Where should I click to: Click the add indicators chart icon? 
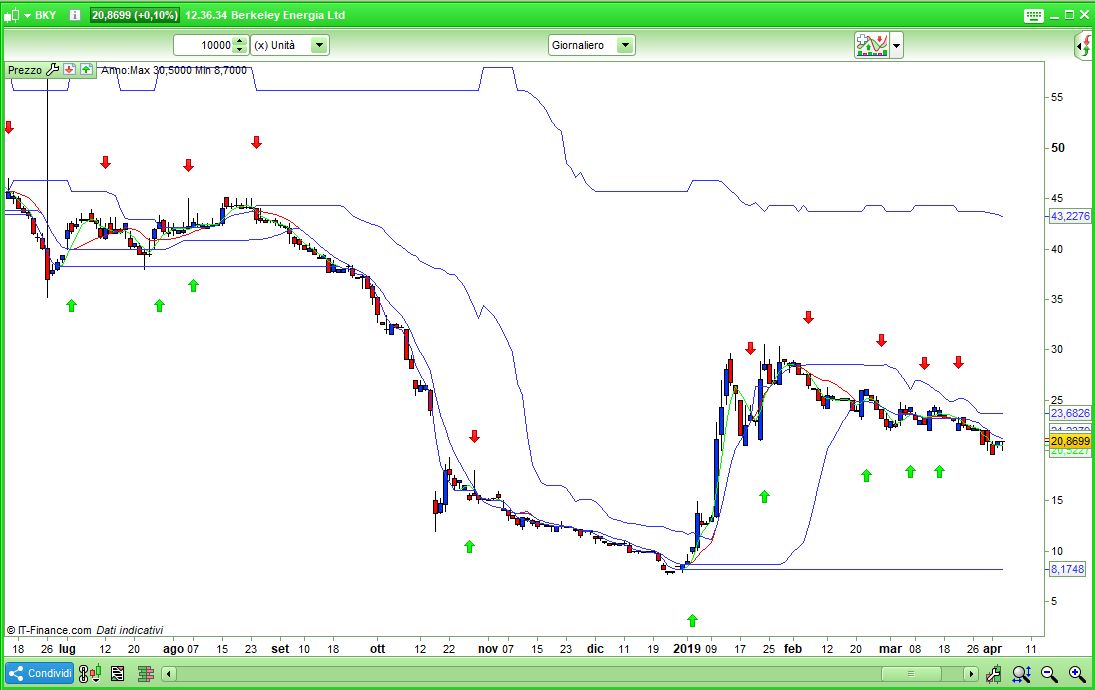tap(871, 45)
